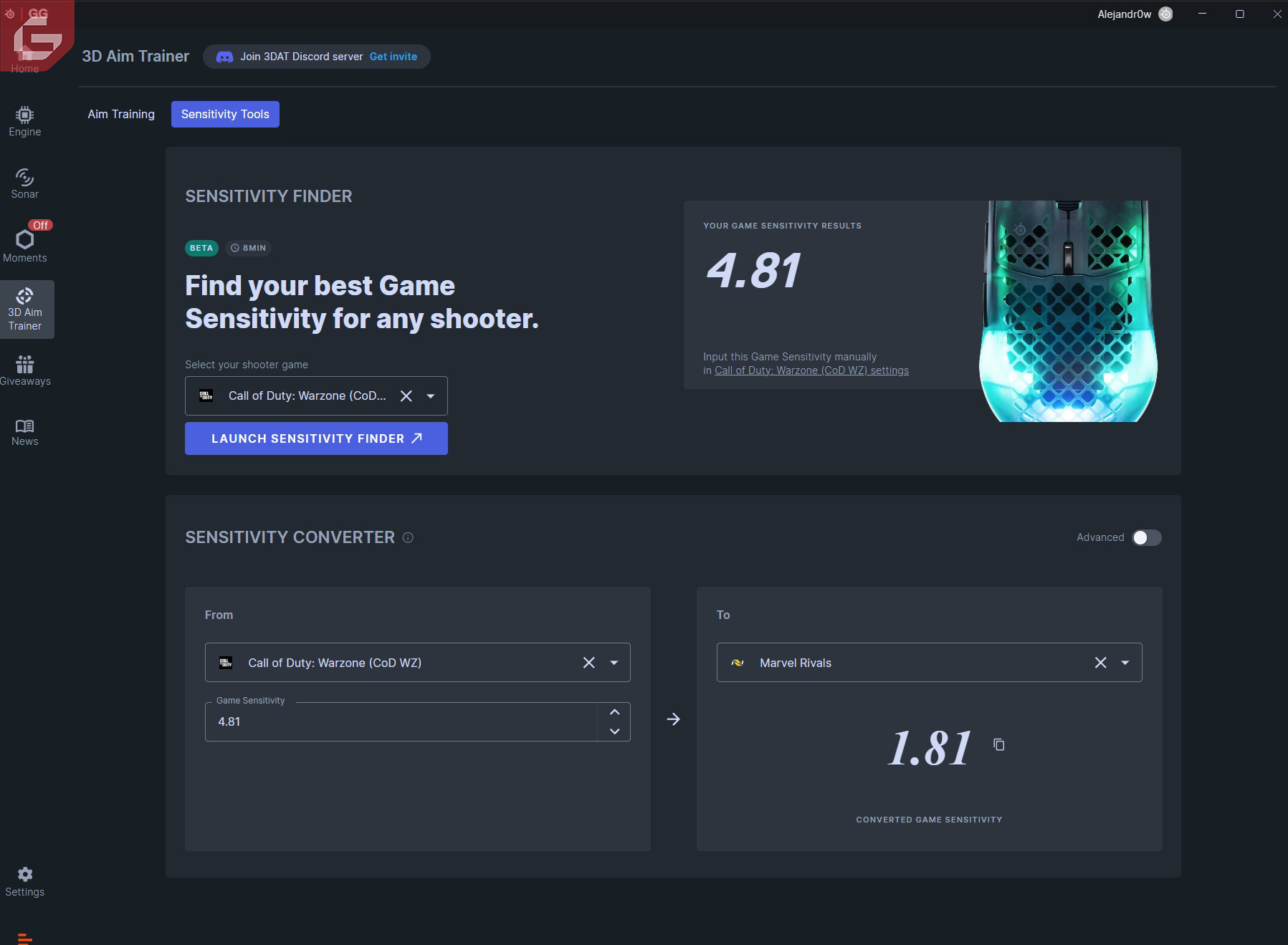Open the News sidebar section

24,432
